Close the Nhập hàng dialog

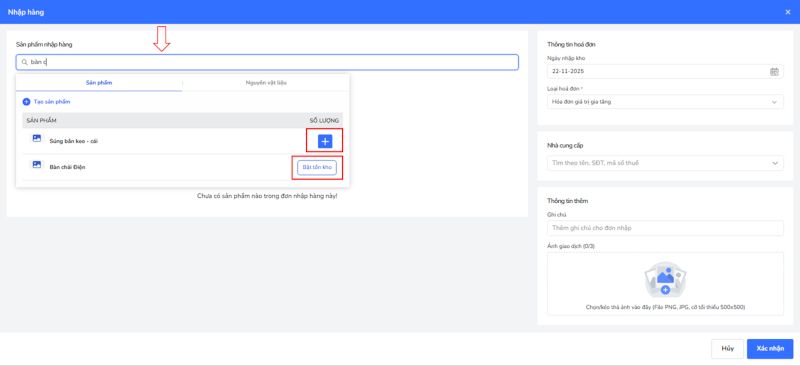pos(788,12)
